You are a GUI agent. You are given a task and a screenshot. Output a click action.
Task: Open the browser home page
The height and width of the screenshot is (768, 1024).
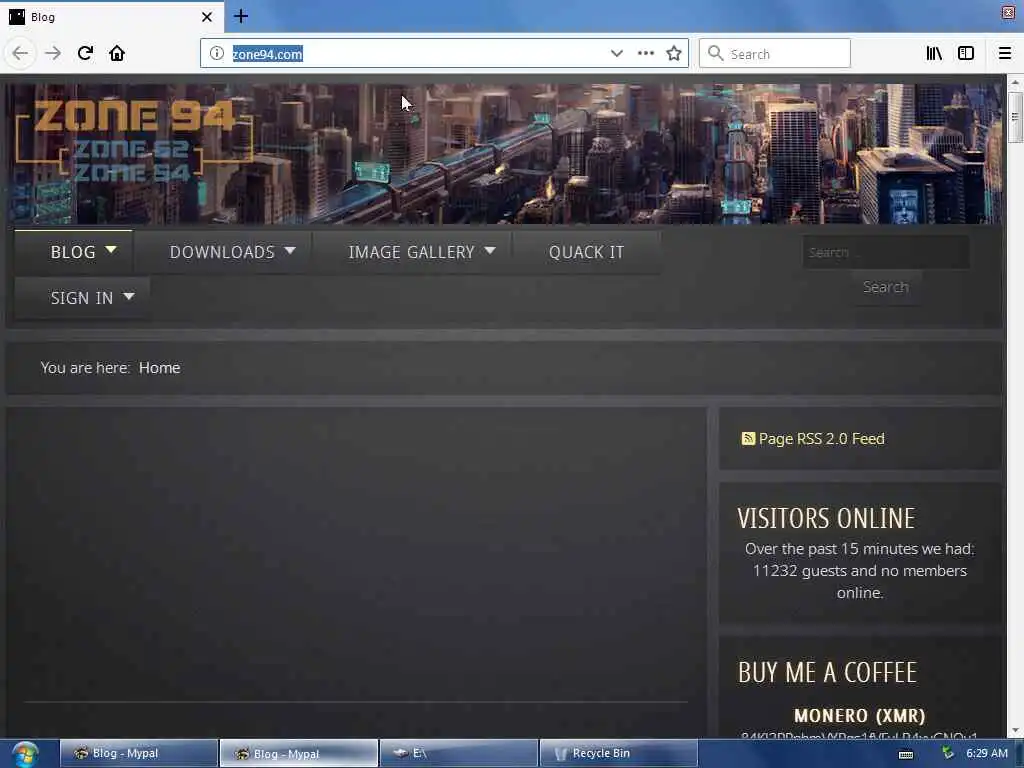pyautogui.click(x=117, y=53)
